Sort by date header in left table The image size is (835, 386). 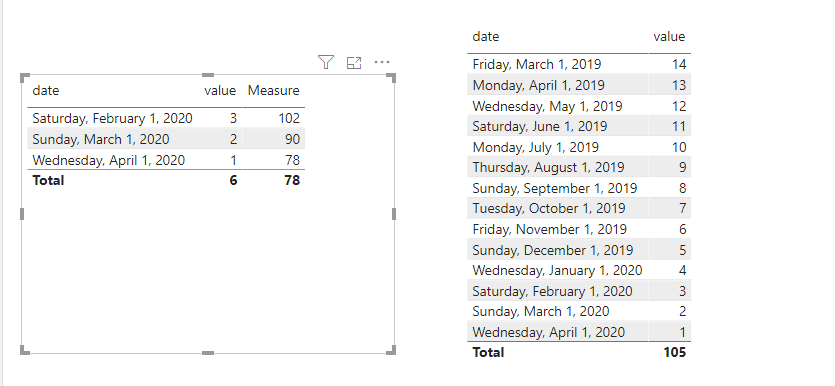click(46, 91)
